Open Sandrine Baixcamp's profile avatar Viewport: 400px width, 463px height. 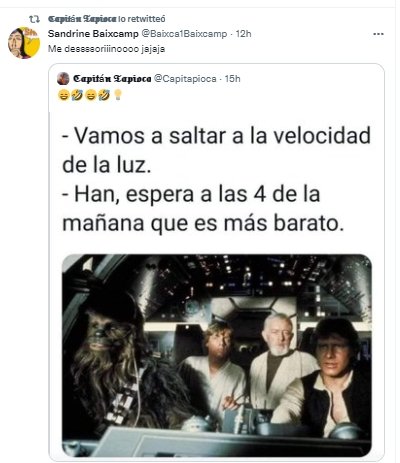[x=24, y=43]
